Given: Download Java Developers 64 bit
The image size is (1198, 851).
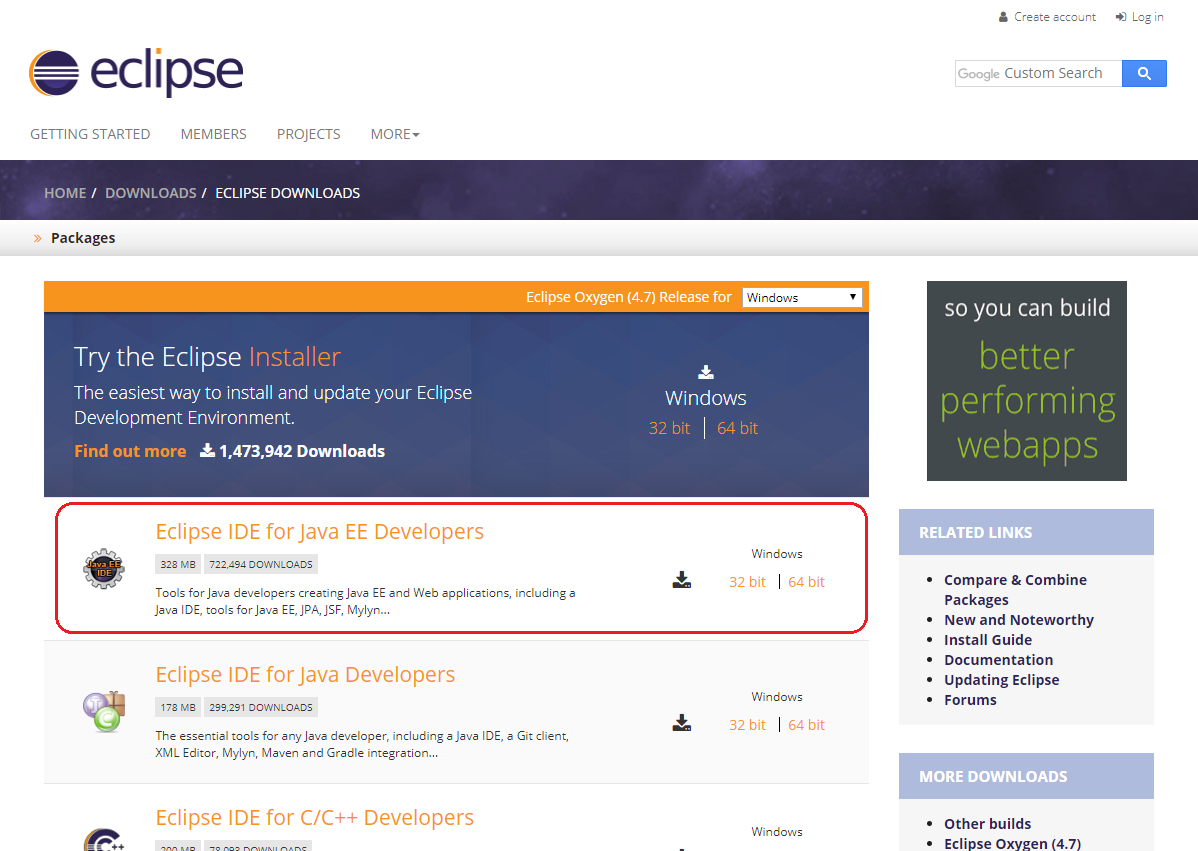Looking at the screenshot, I should point(806,725).
